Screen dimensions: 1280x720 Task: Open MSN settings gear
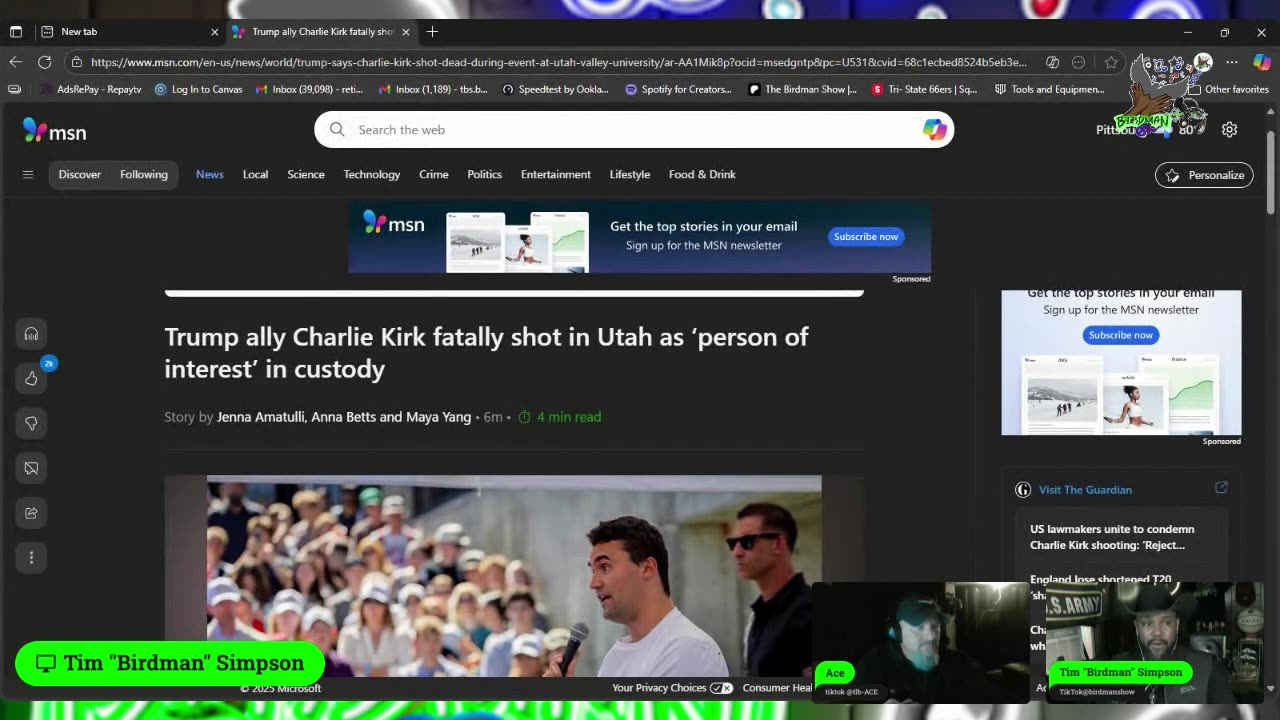click(x=1229, y=130)
